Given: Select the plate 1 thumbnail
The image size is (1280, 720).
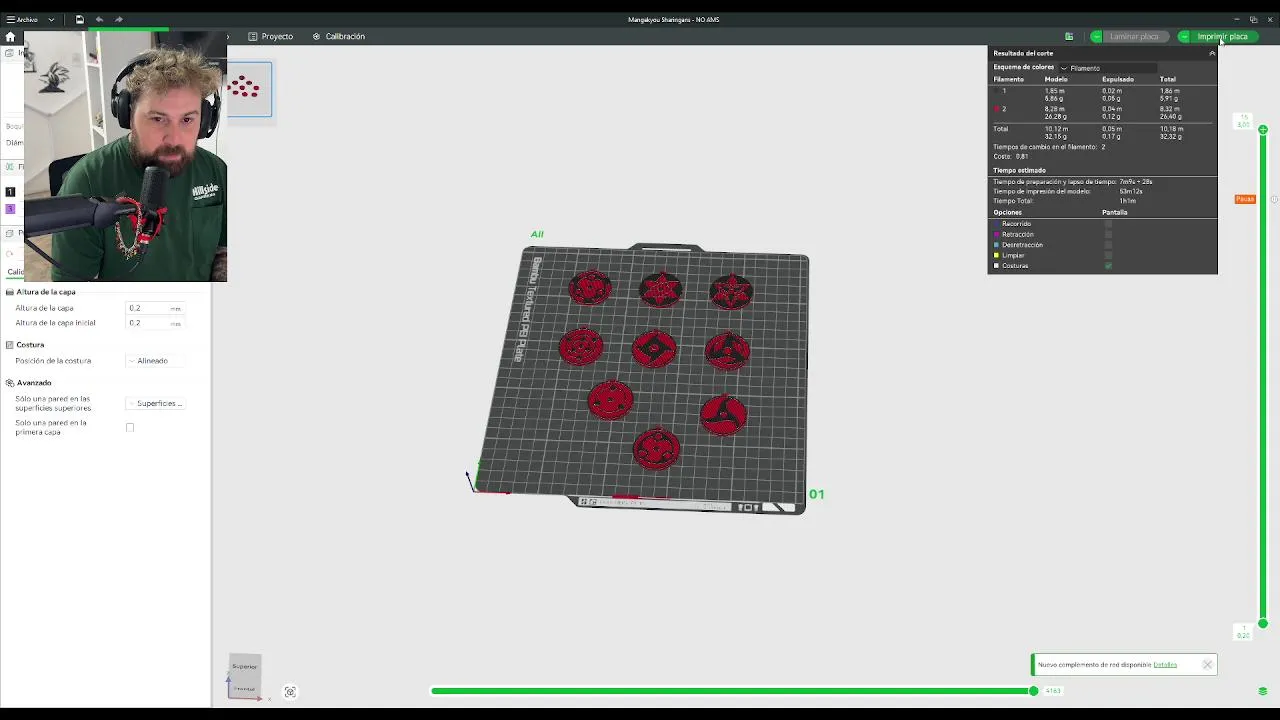Looking at the screenshot, I should (x=249, y=89).
